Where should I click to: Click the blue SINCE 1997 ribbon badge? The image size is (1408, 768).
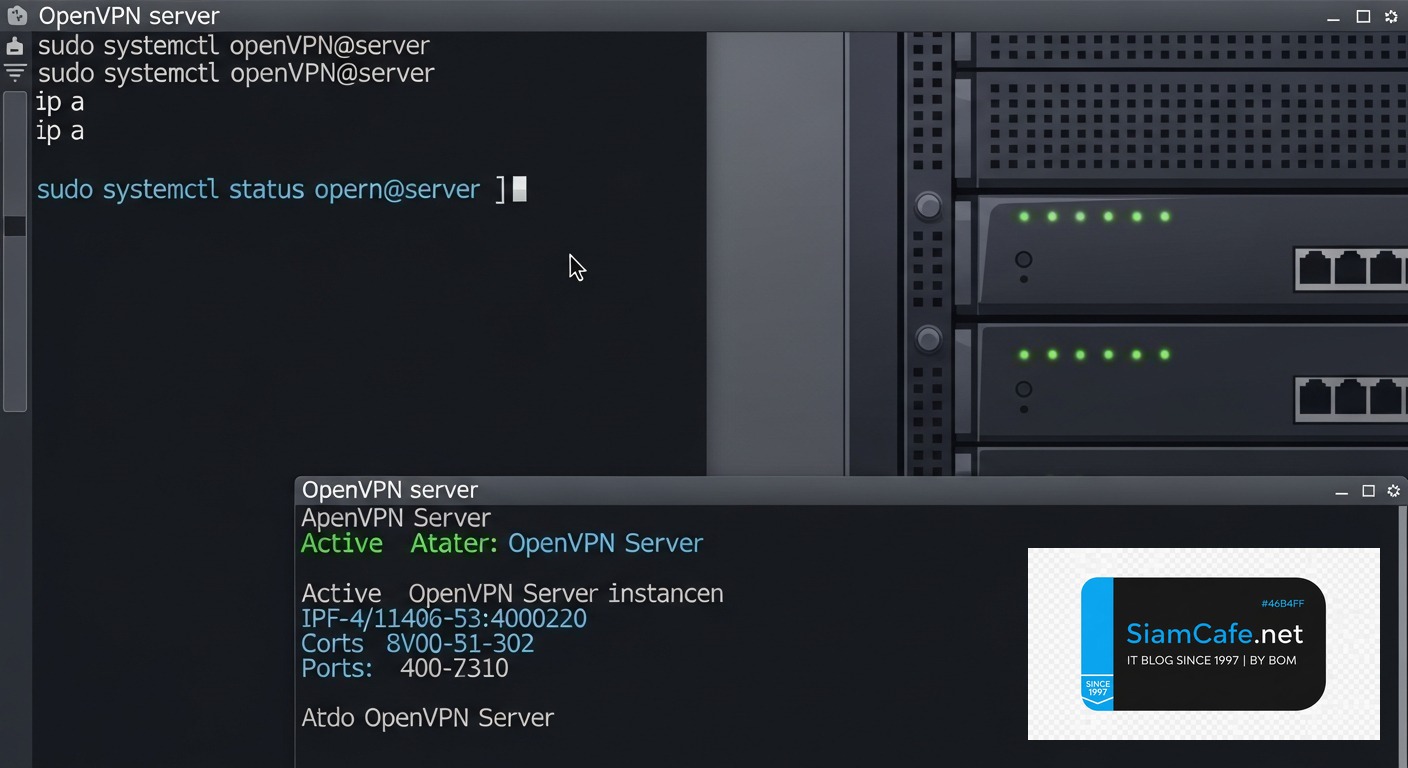tap(1097, 685)
